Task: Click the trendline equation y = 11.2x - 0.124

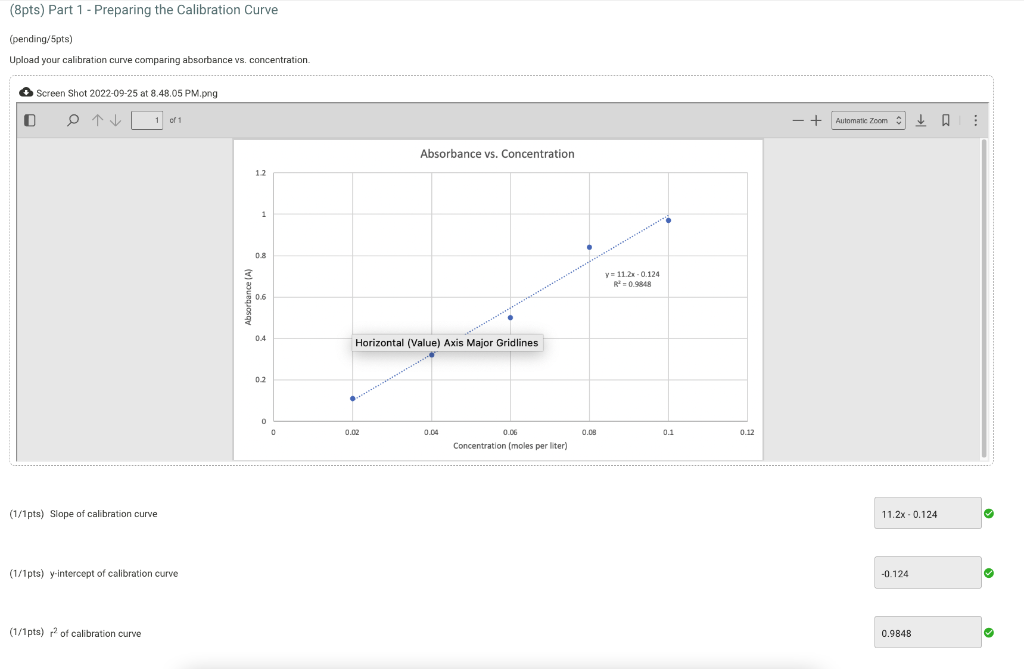Action: 632,274
